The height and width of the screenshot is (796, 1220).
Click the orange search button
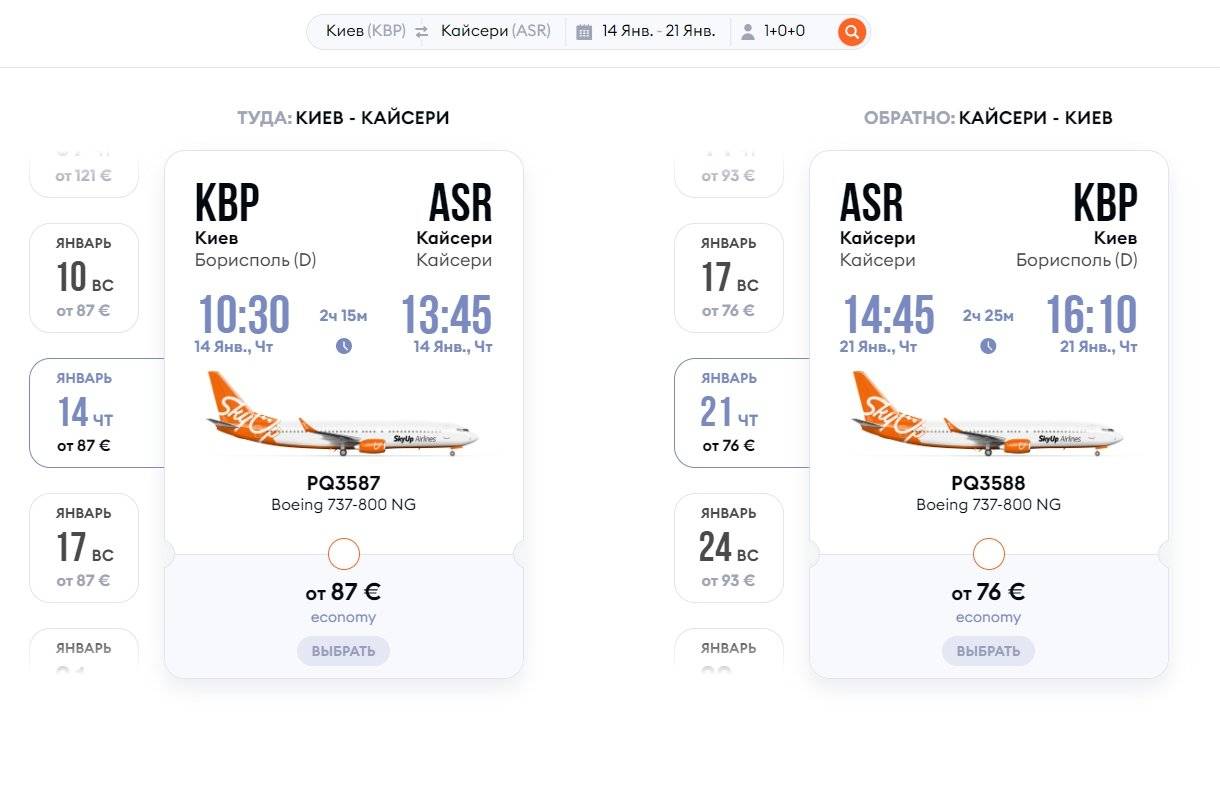(851, 32)
